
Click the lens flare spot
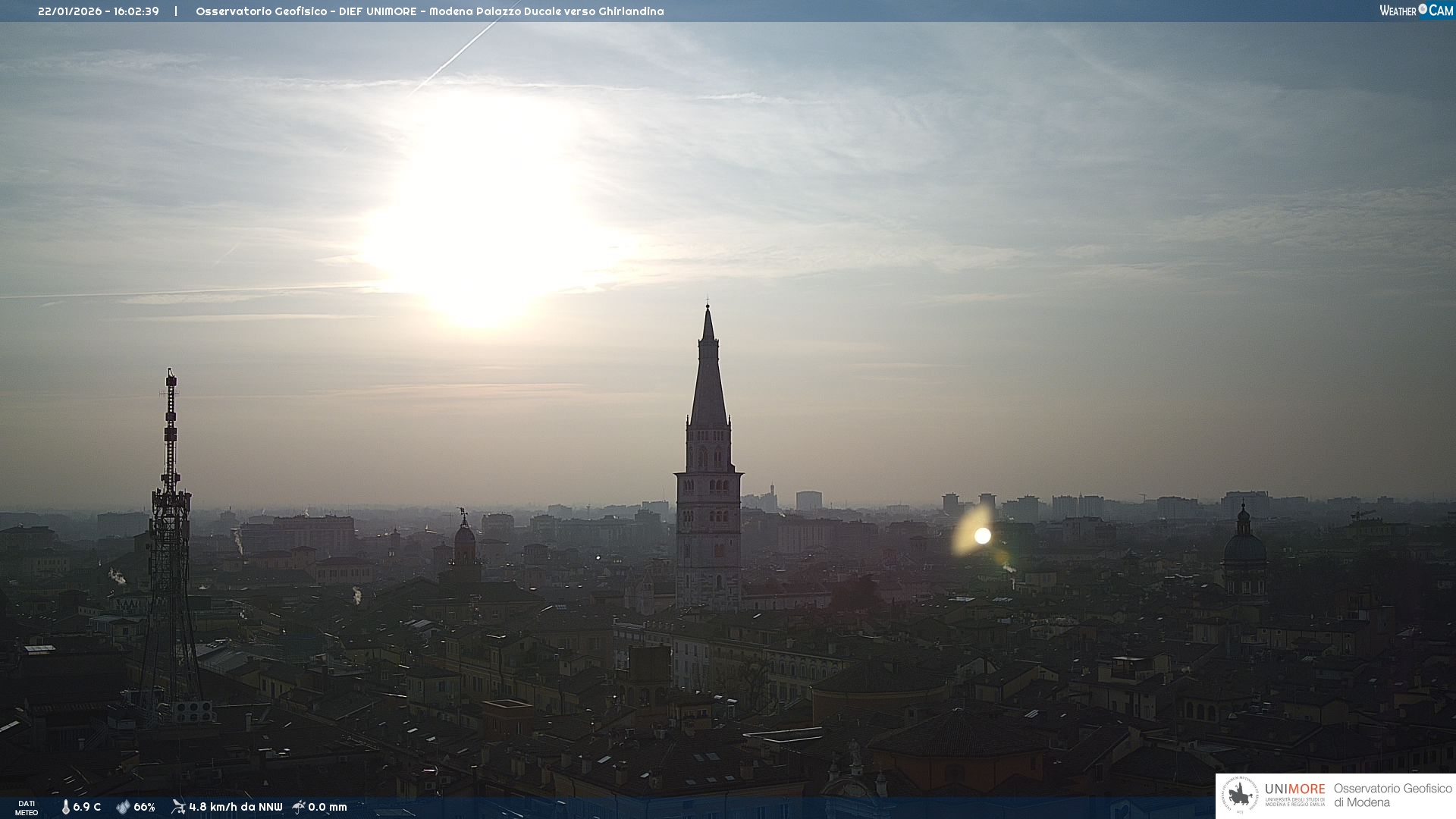pos(982,535)
